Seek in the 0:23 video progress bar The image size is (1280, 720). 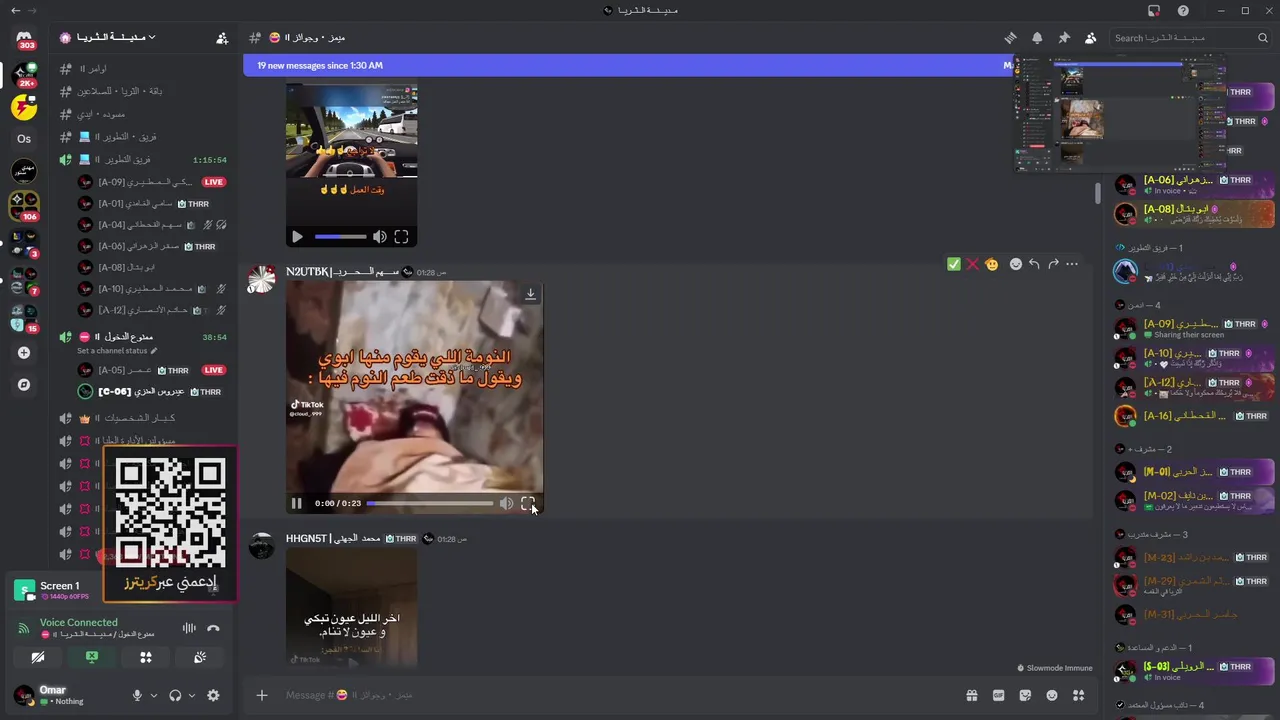[x=430, y=503]
